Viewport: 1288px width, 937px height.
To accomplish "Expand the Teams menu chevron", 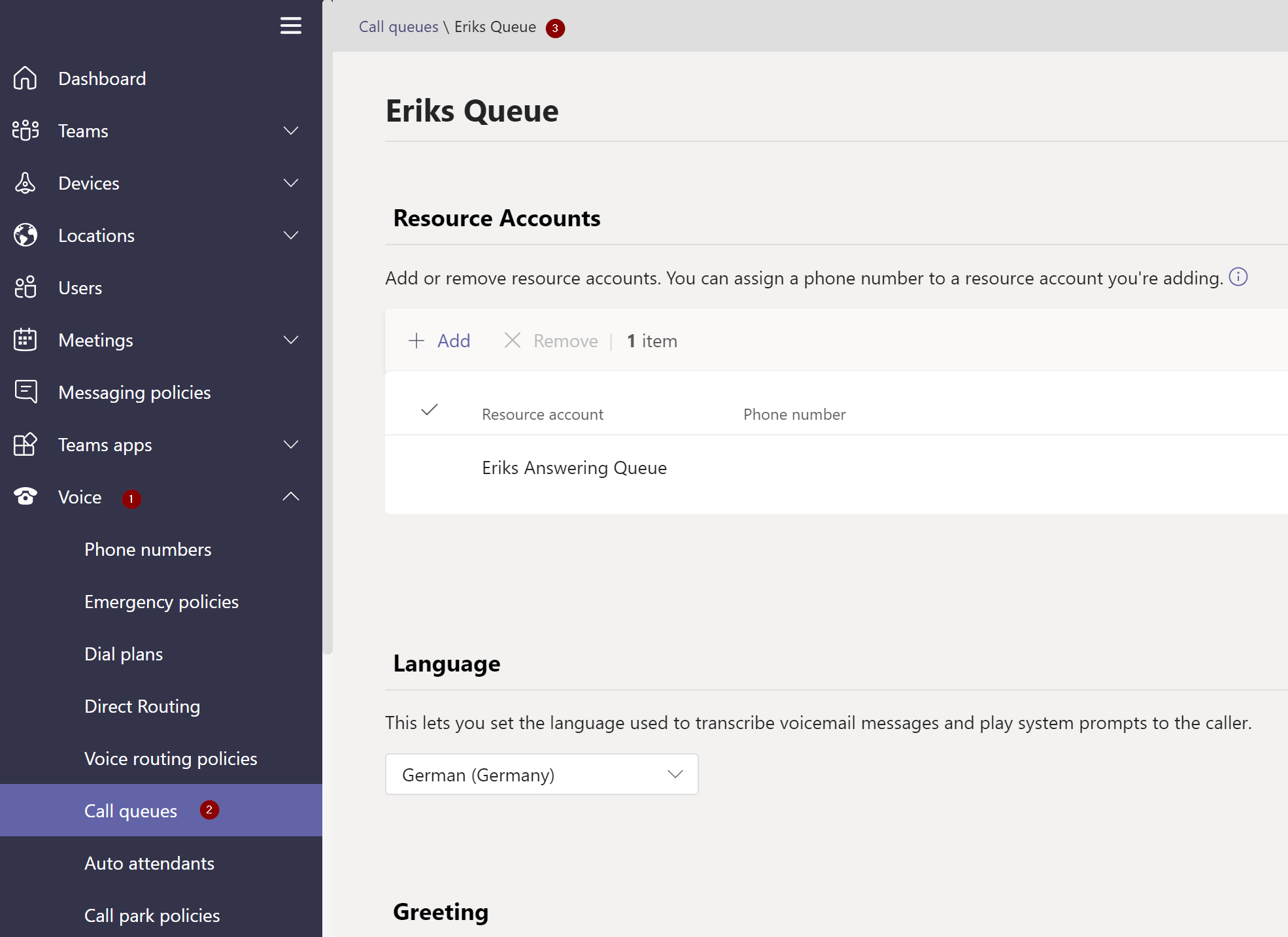I will click(290, 131).
